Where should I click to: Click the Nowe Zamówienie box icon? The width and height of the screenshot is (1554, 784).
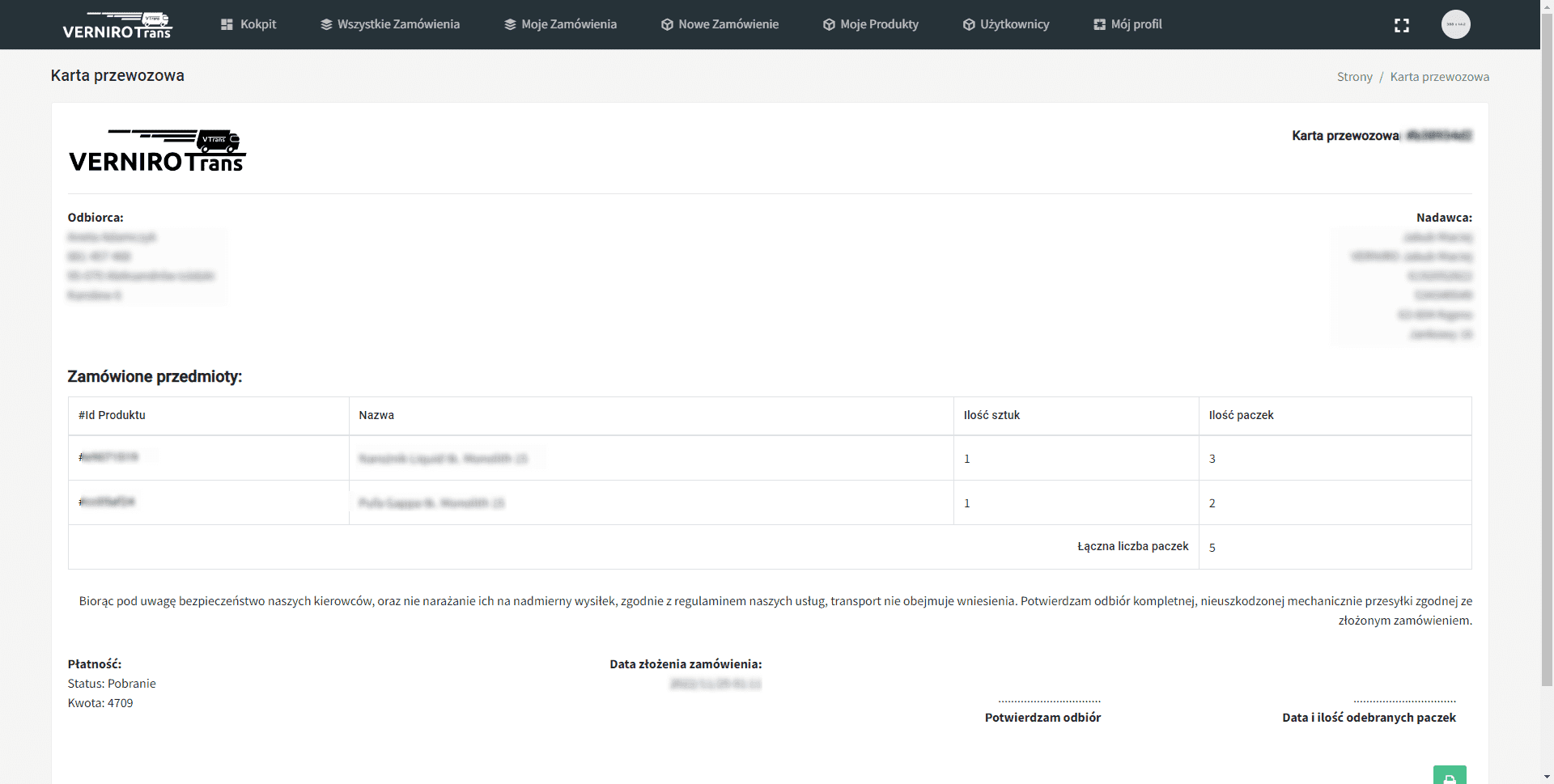[667, 24]
